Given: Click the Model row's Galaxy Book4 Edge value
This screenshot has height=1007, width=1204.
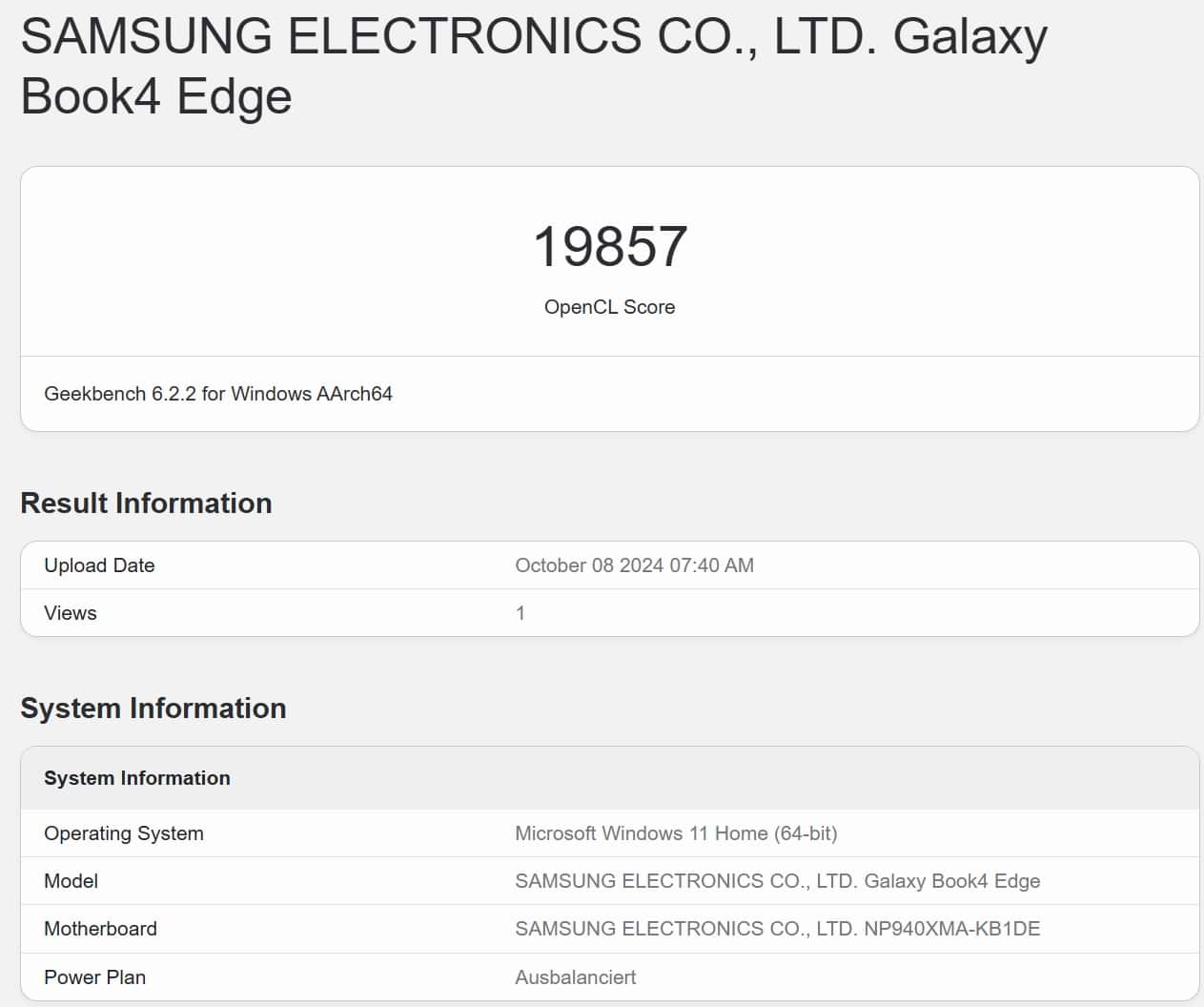Looking at the screenshot, I should (x=777, y=881).
